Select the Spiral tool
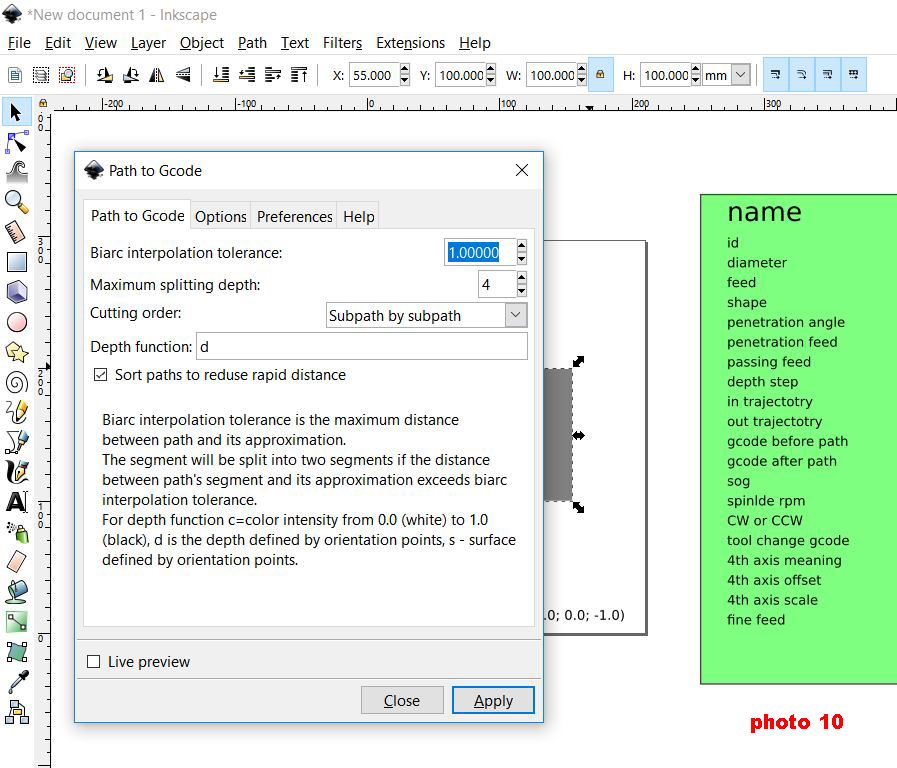Screen dimensions: 897x768 (x=17, y=382)
